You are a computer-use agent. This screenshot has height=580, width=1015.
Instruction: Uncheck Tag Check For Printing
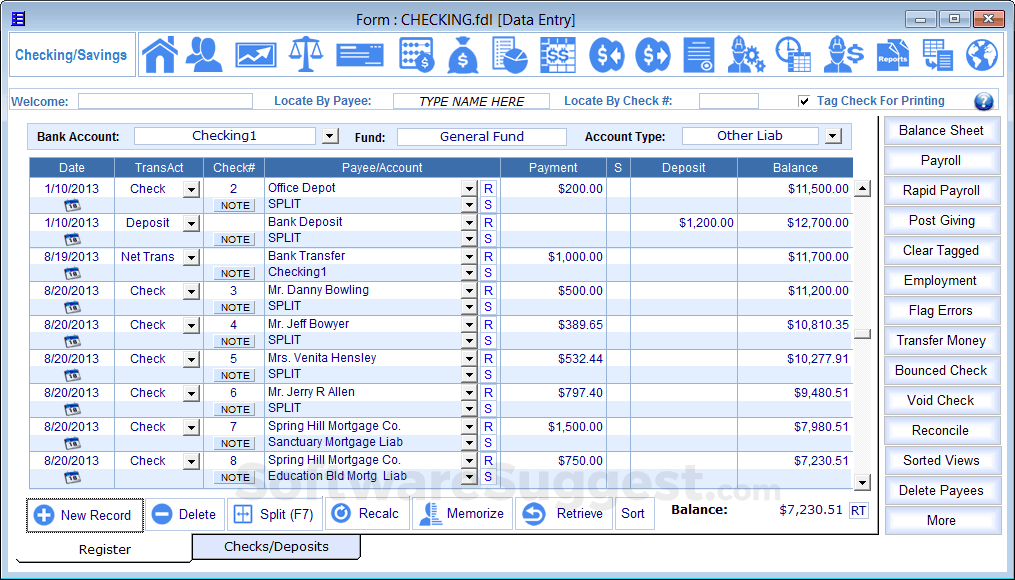click(x=804, y=100)
